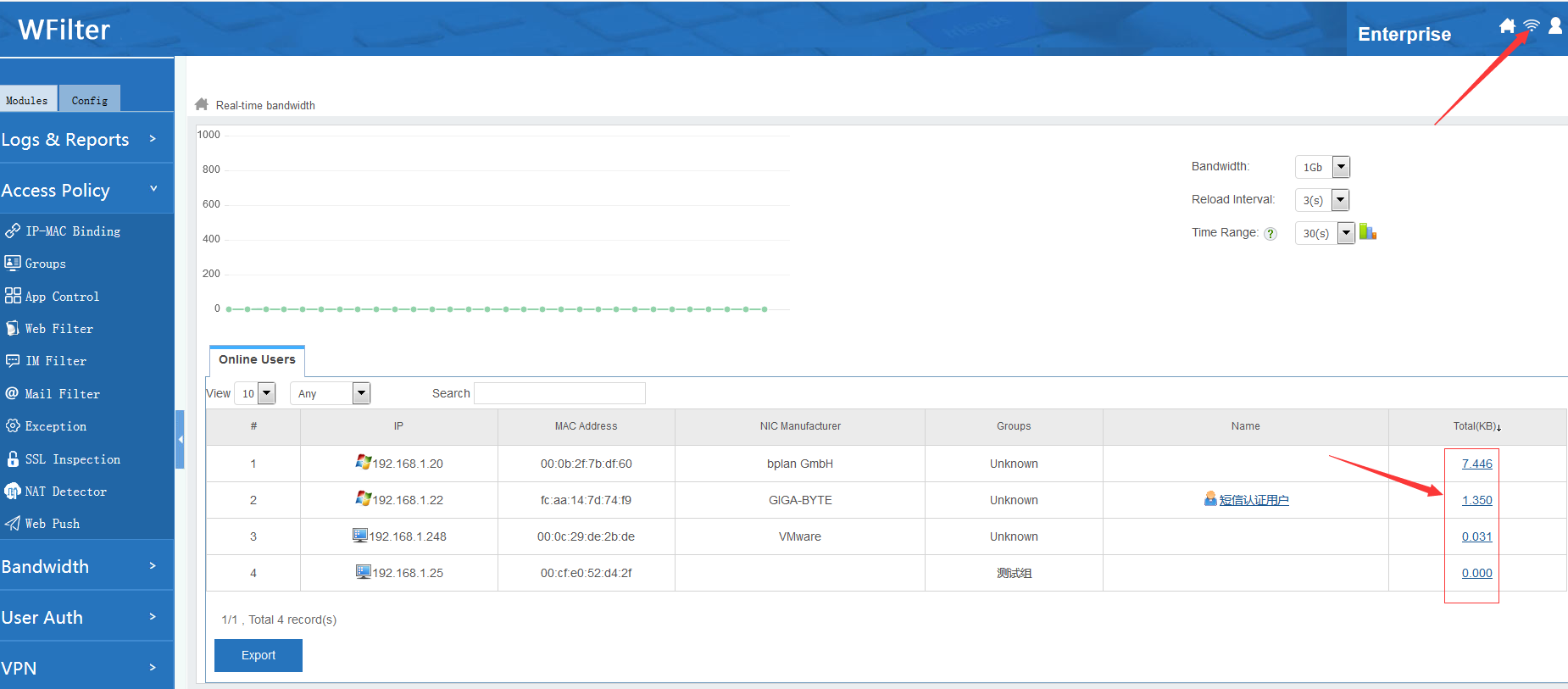The height and width of the screenshot is (689, 1568).
Task: Open the 0.031 total link
Action: [x=1476, y=536]
